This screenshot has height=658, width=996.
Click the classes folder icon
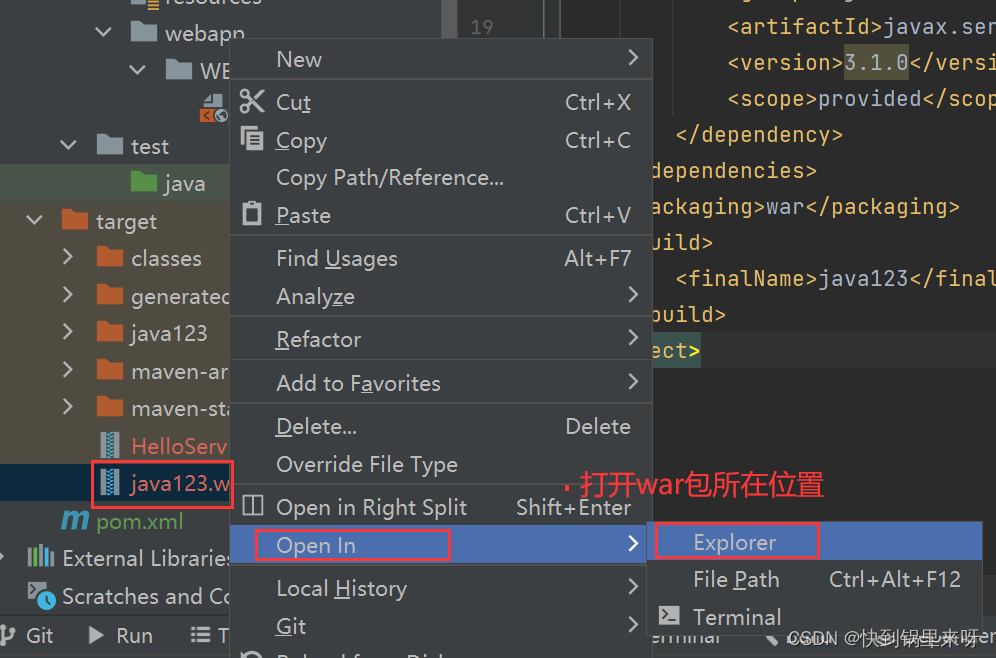tap(110, 257)
